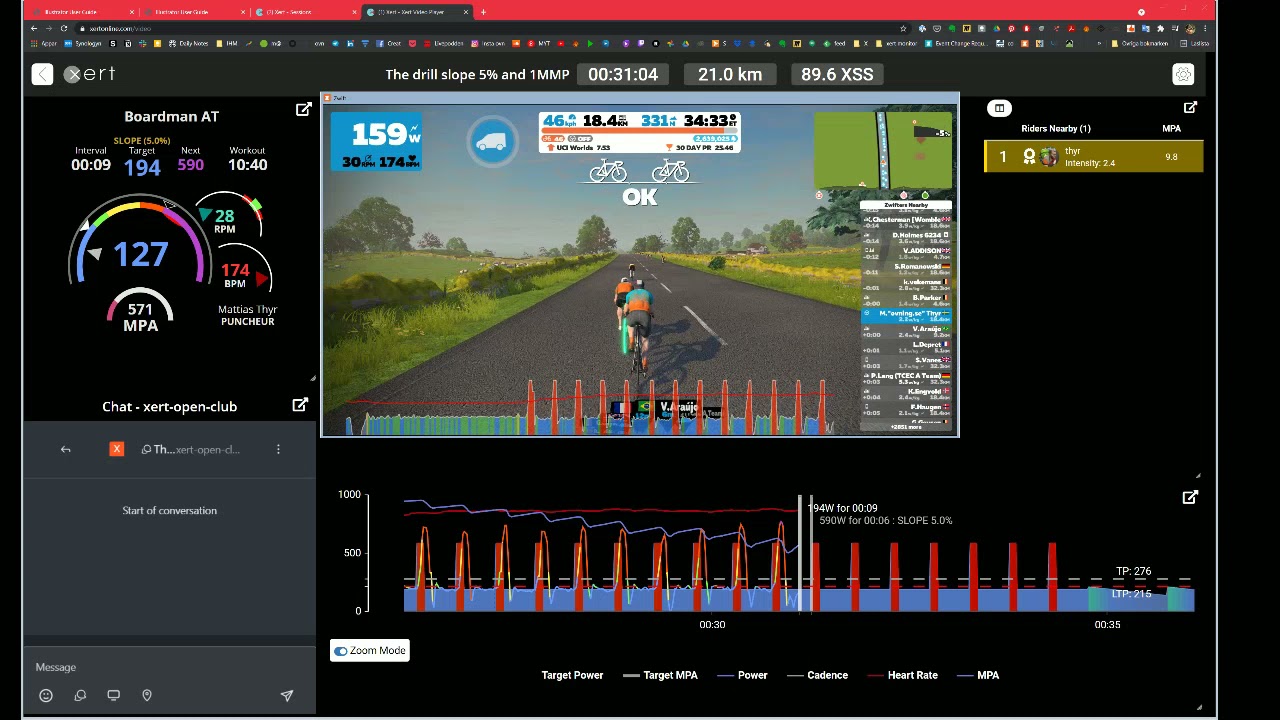Click the 21.0 km distance readout
The width and height of the screenshot is (1280, 720).
pyautogui.click(x=730, y=75)
